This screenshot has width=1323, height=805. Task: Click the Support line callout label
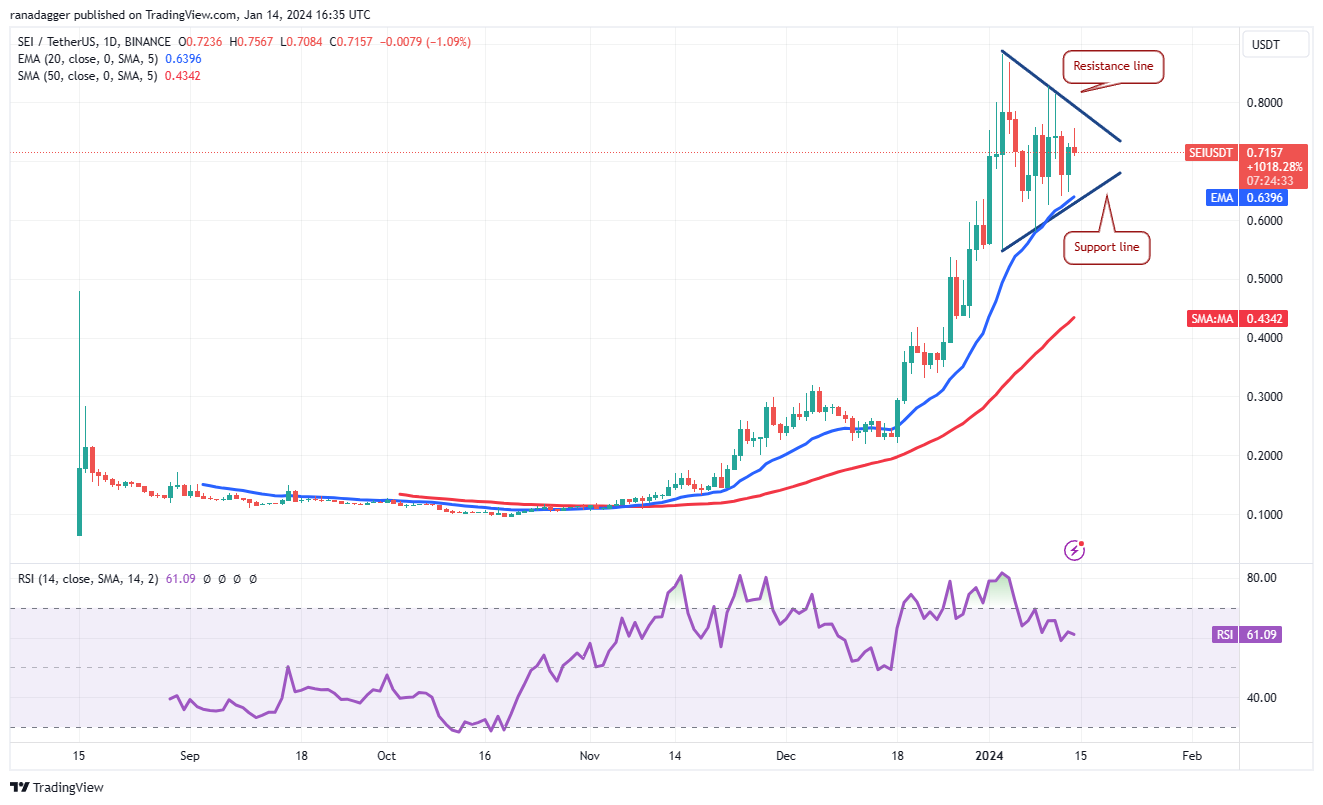click(x=1107, y=246)
